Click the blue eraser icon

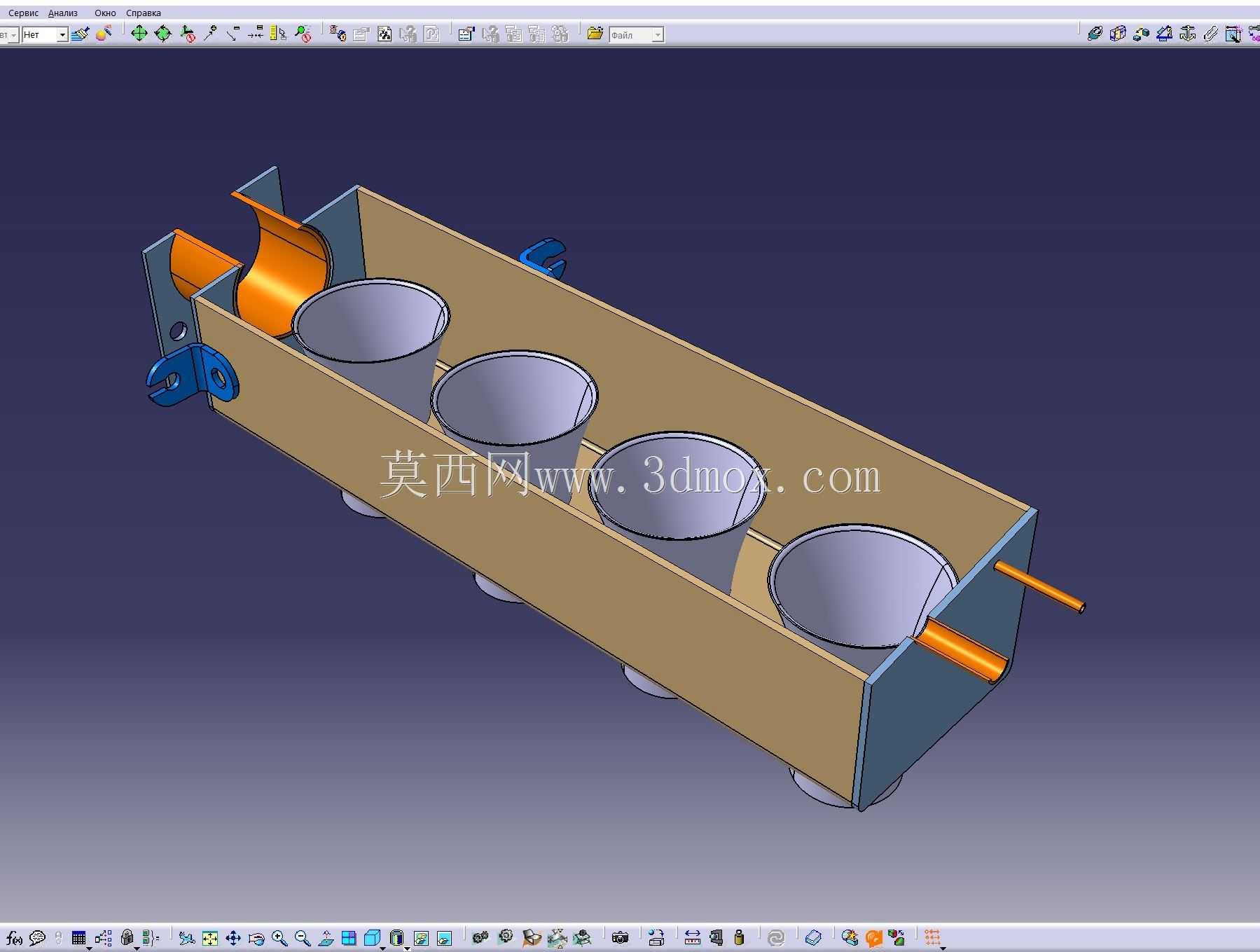coord(813,937)
